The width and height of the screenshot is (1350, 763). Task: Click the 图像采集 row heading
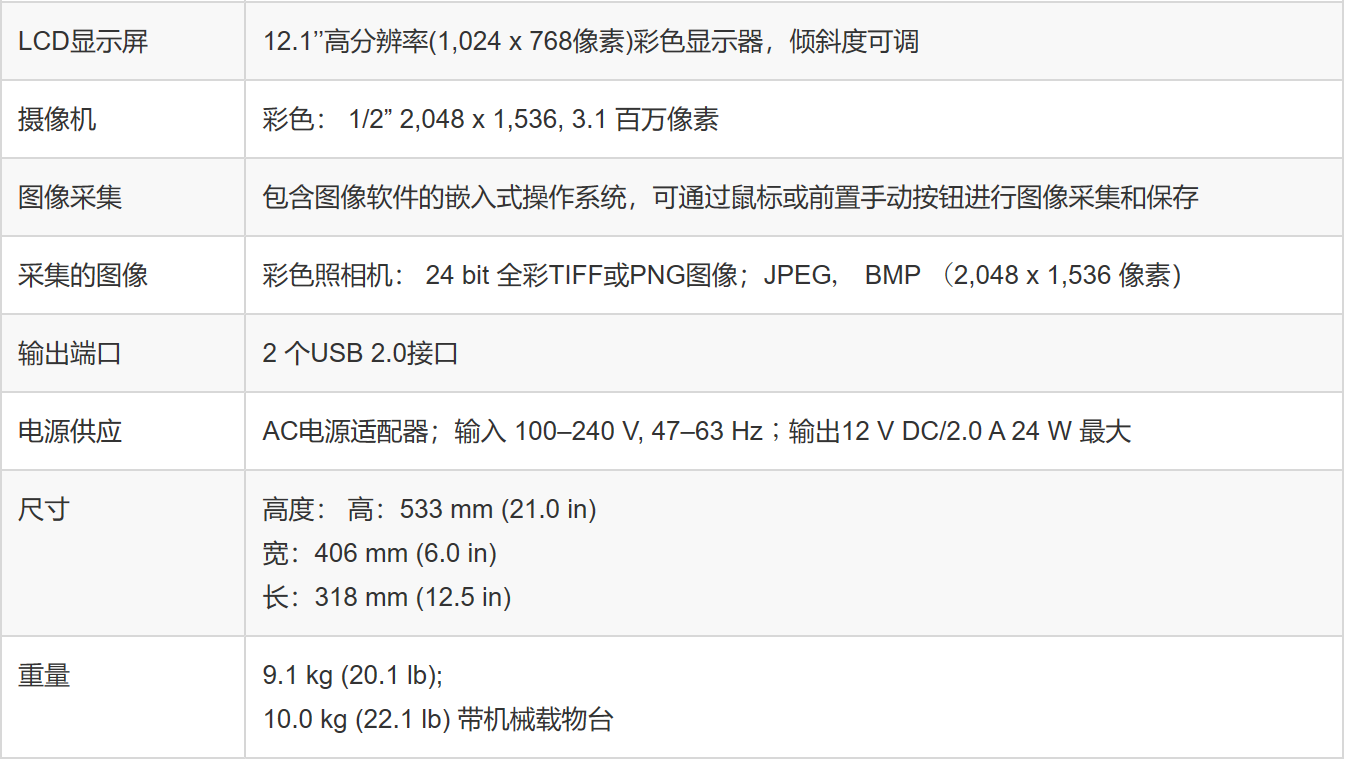[70, 197]
